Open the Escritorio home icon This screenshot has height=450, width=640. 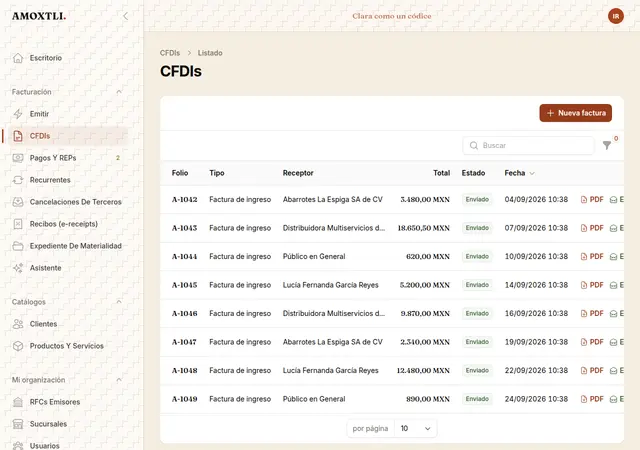(18, 58)
